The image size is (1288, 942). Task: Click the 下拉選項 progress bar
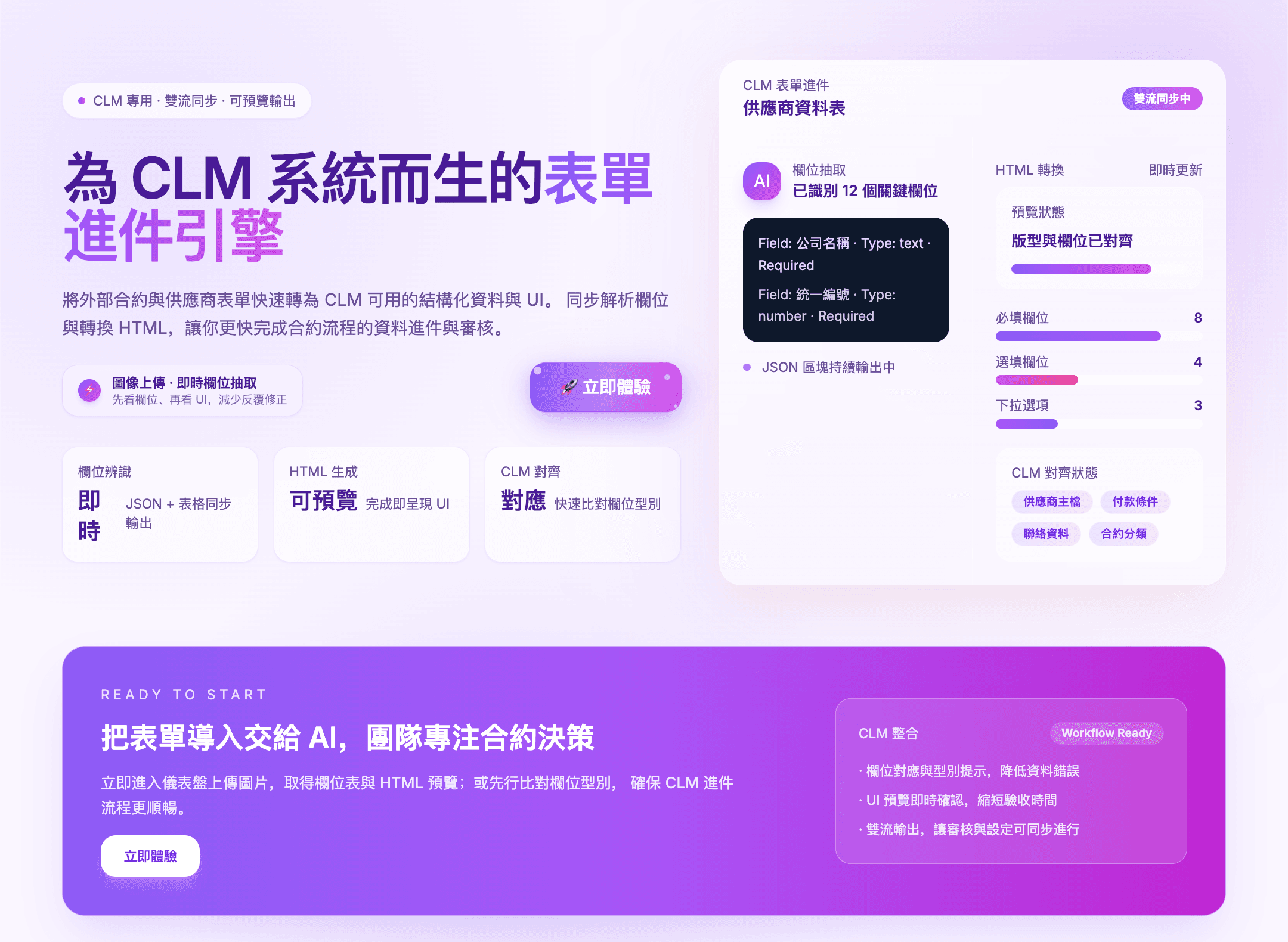(1099, 424)
